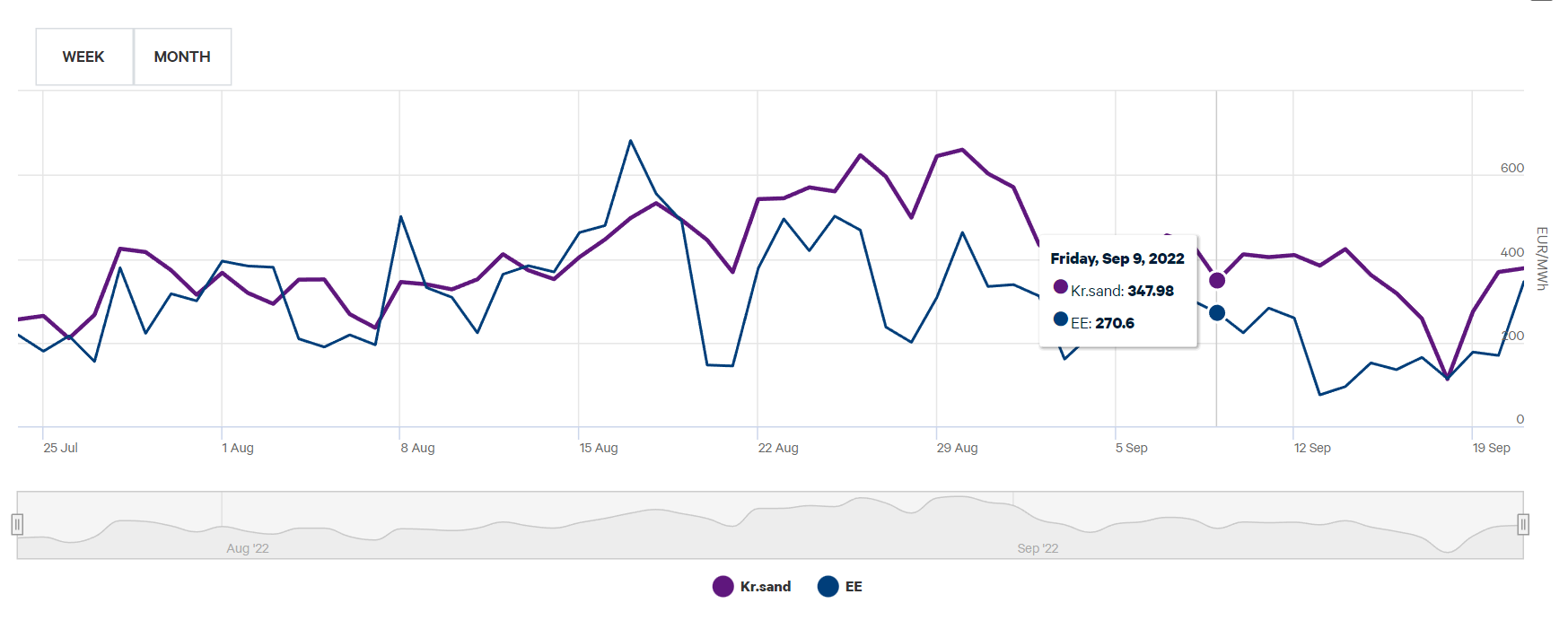Click the Kr.sand value 347.98 in tooltip
Image resolution: width=1568 pixels, height=638 pixels.
click(1151, 291)
